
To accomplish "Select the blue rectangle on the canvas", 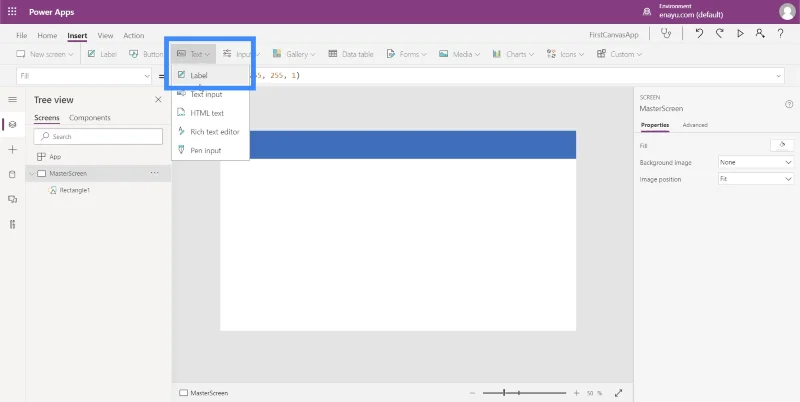I will (x=398, y=145).
